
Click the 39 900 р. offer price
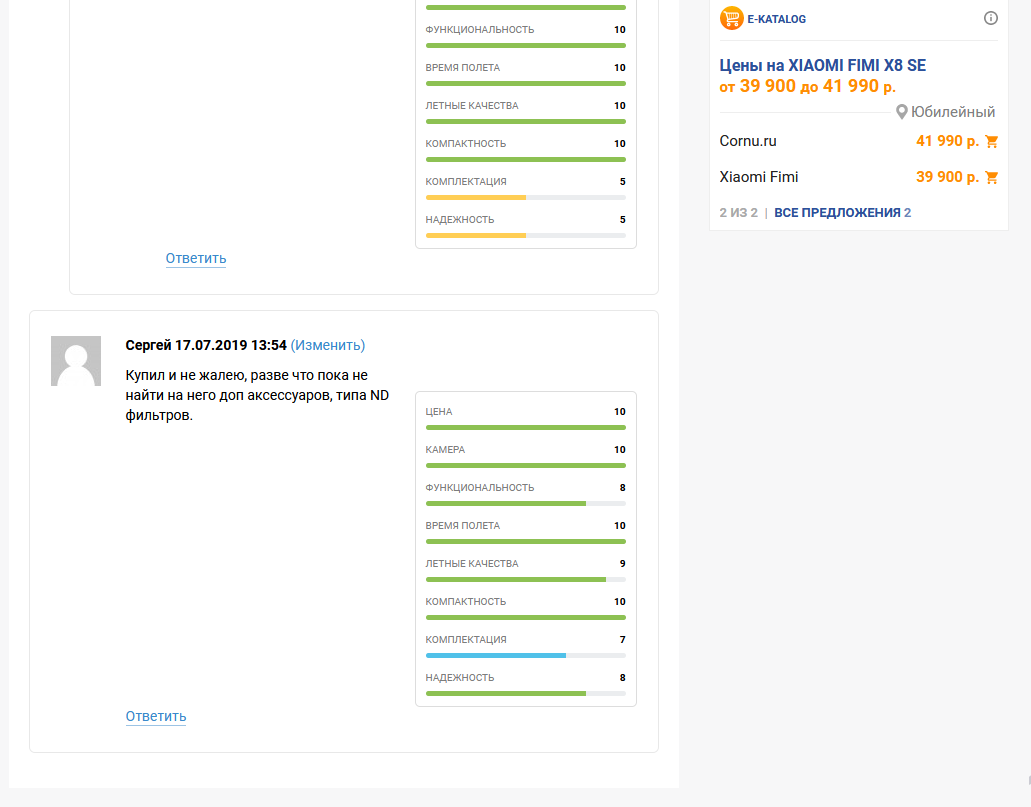click(x=947, y=177)
